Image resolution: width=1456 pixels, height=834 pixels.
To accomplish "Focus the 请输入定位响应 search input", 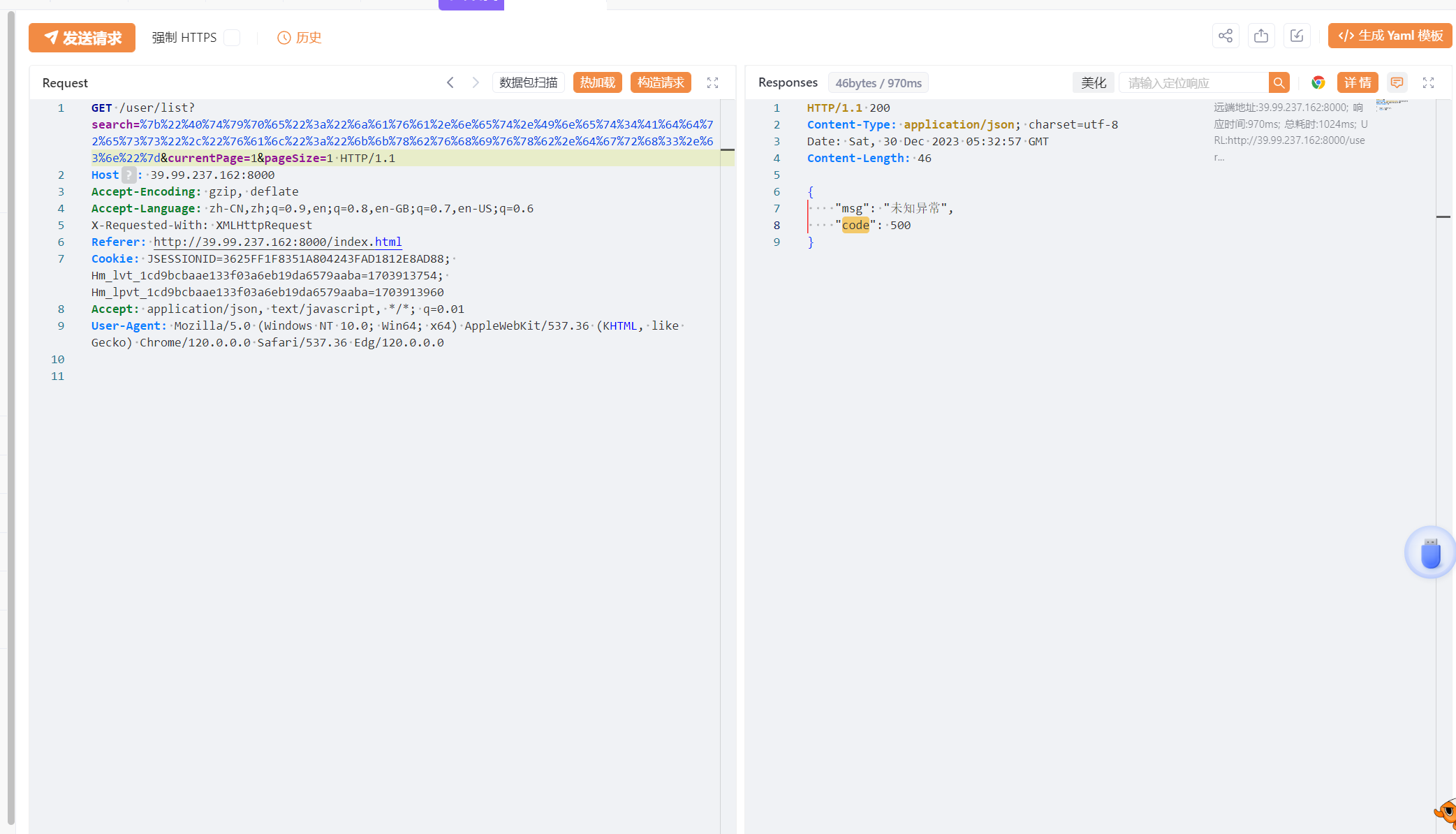I will pyautogui.click(x=1194, y=83).
